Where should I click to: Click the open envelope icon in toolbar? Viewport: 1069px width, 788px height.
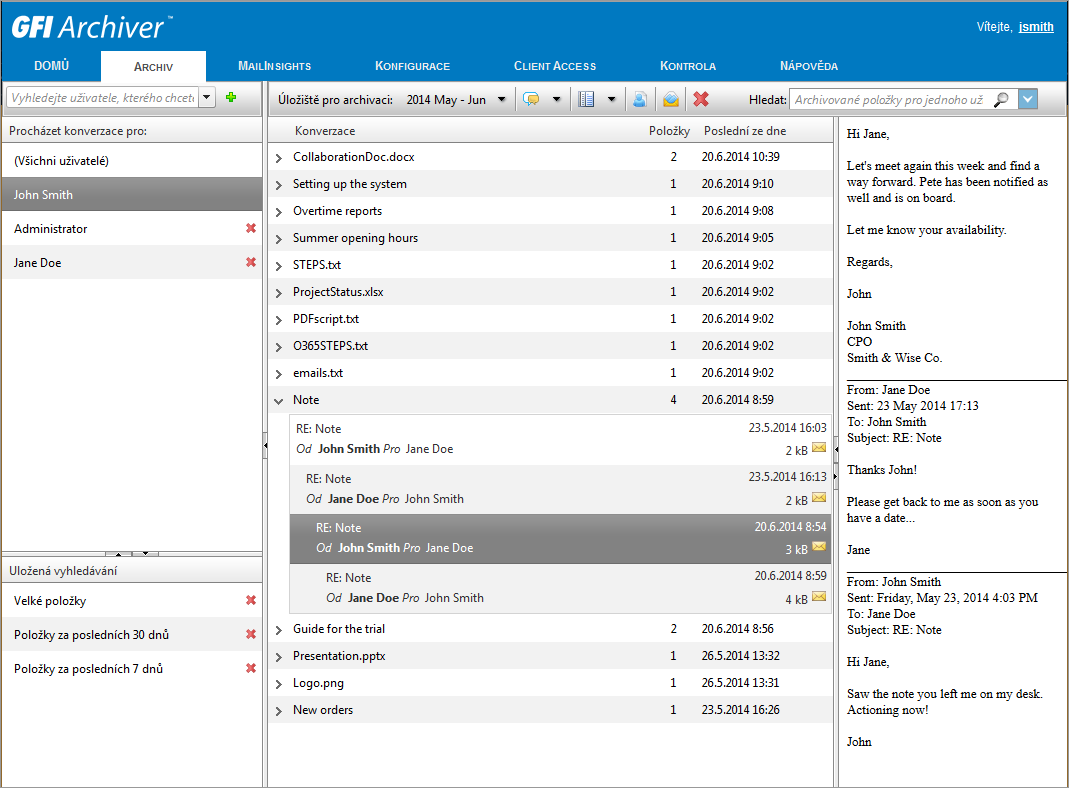[671, 100]
